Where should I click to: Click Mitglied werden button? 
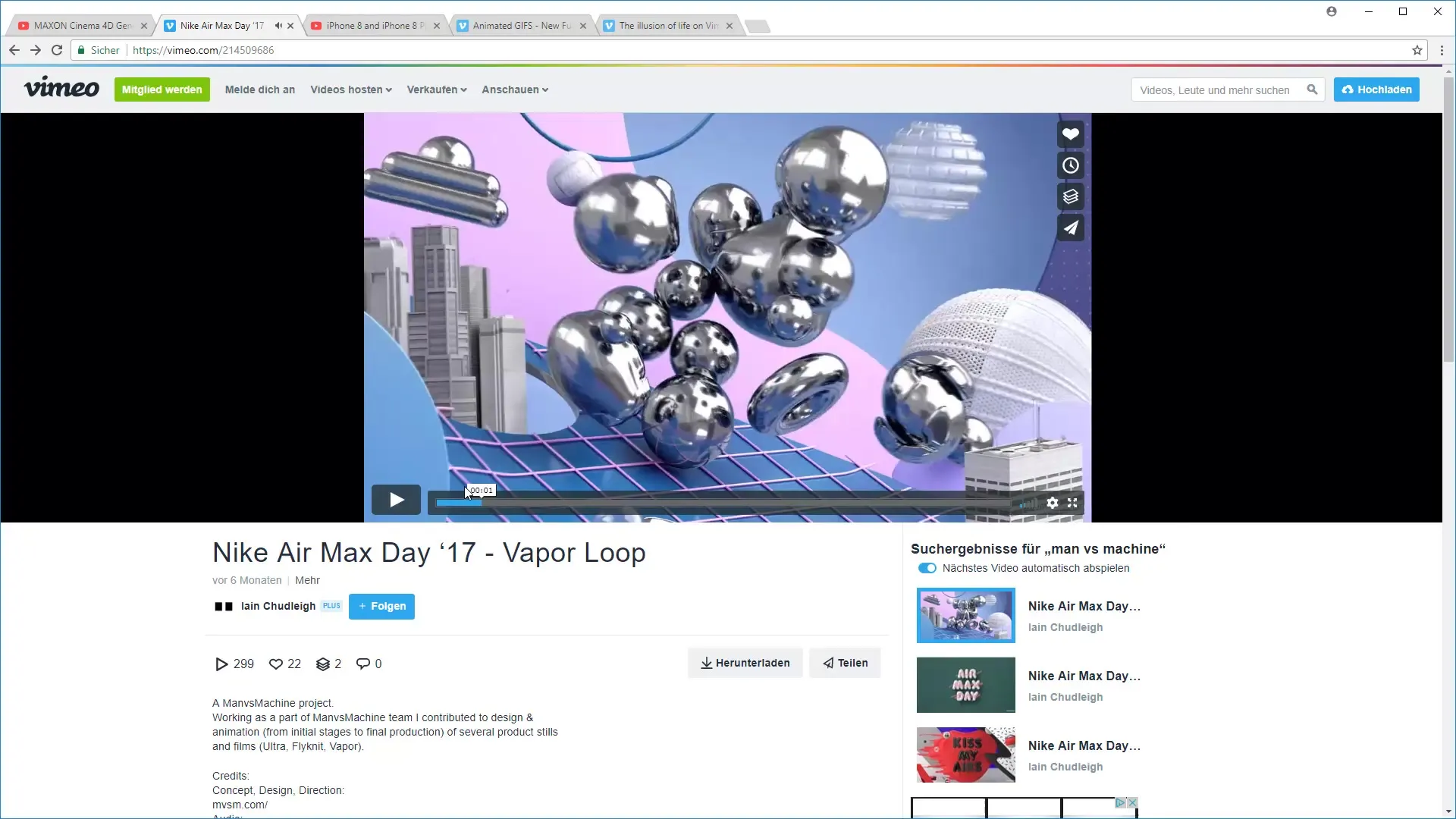click(x=162, y=89)
